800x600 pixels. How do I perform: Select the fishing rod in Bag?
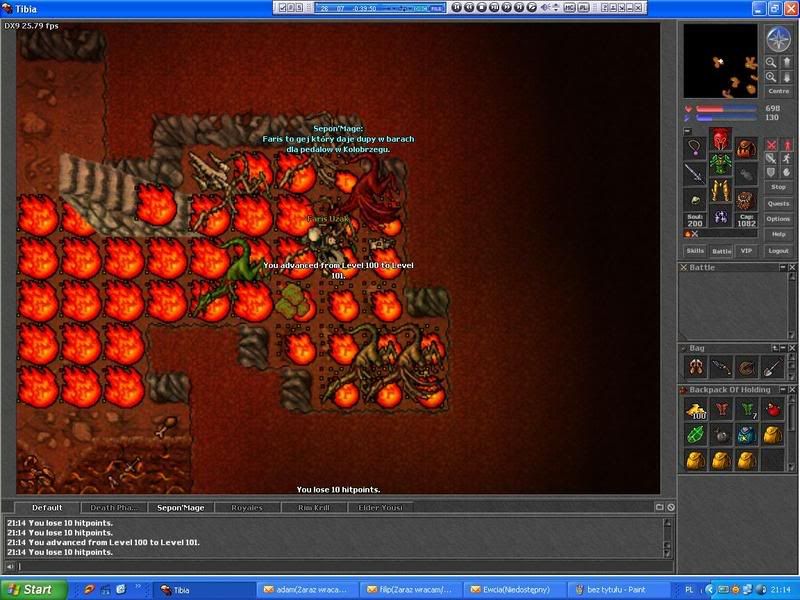click(x=721, y=367)
